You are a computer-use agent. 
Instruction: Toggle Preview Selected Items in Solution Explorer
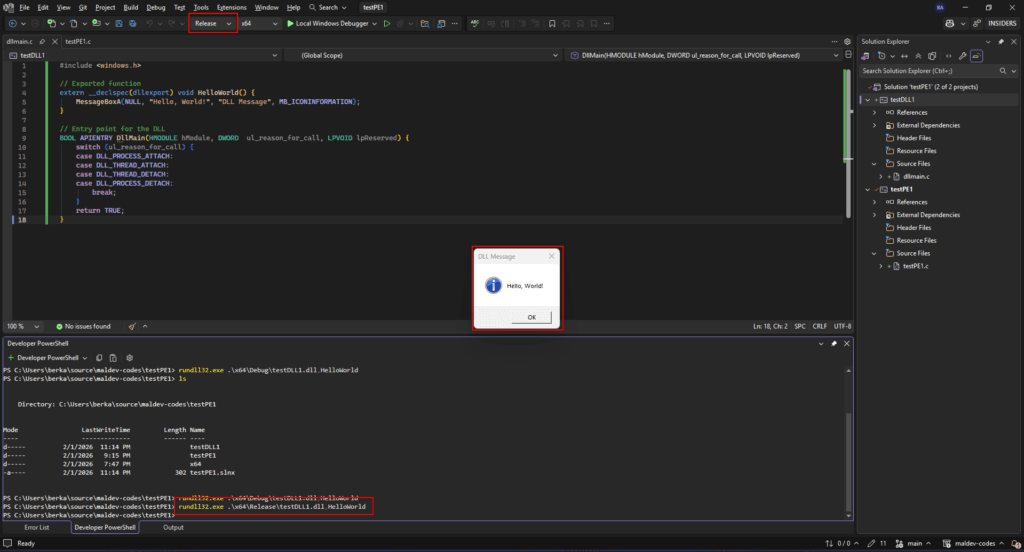(976, 56)
